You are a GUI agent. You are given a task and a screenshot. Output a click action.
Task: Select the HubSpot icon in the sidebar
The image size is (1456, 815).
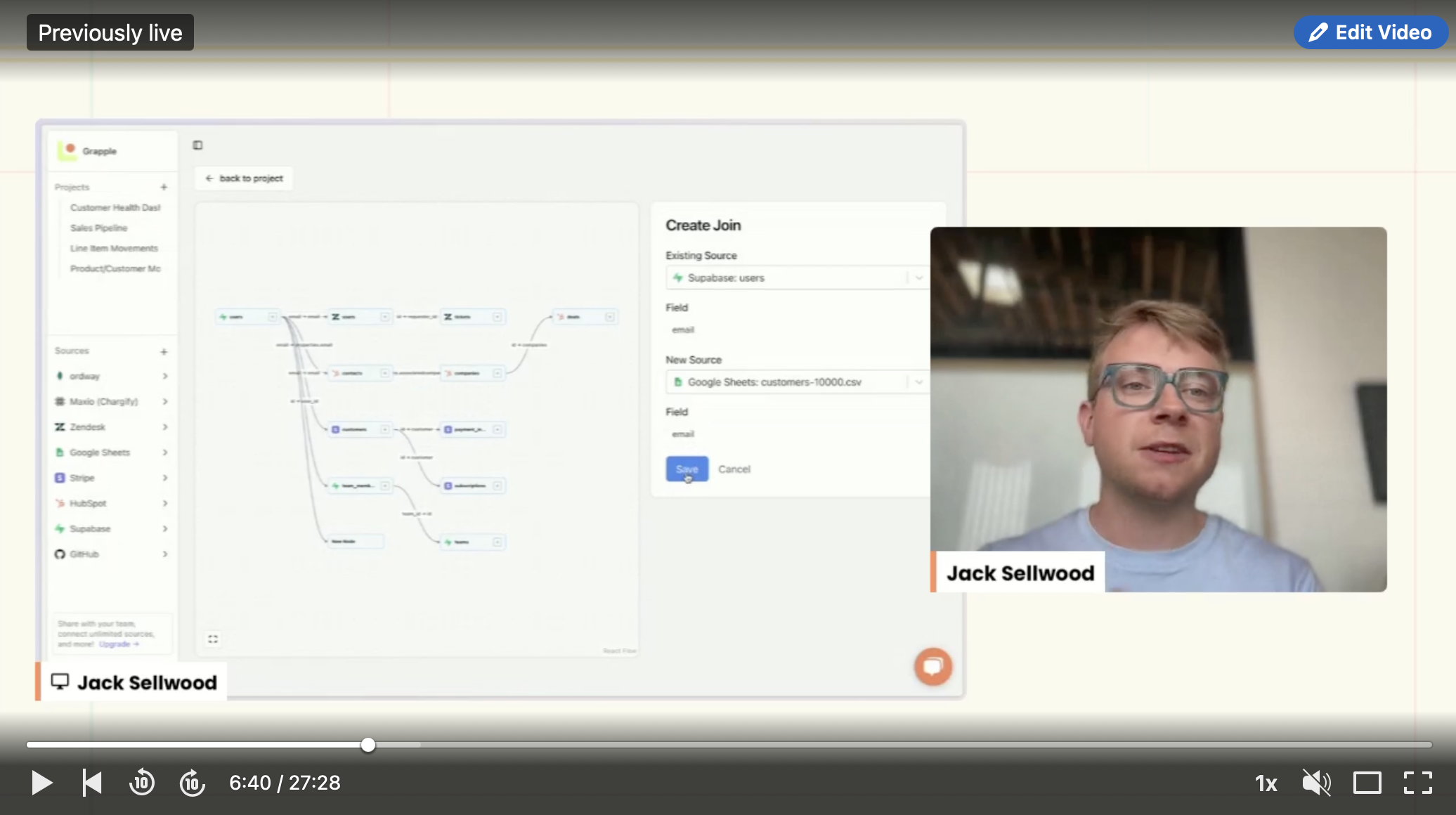(59, 503)
